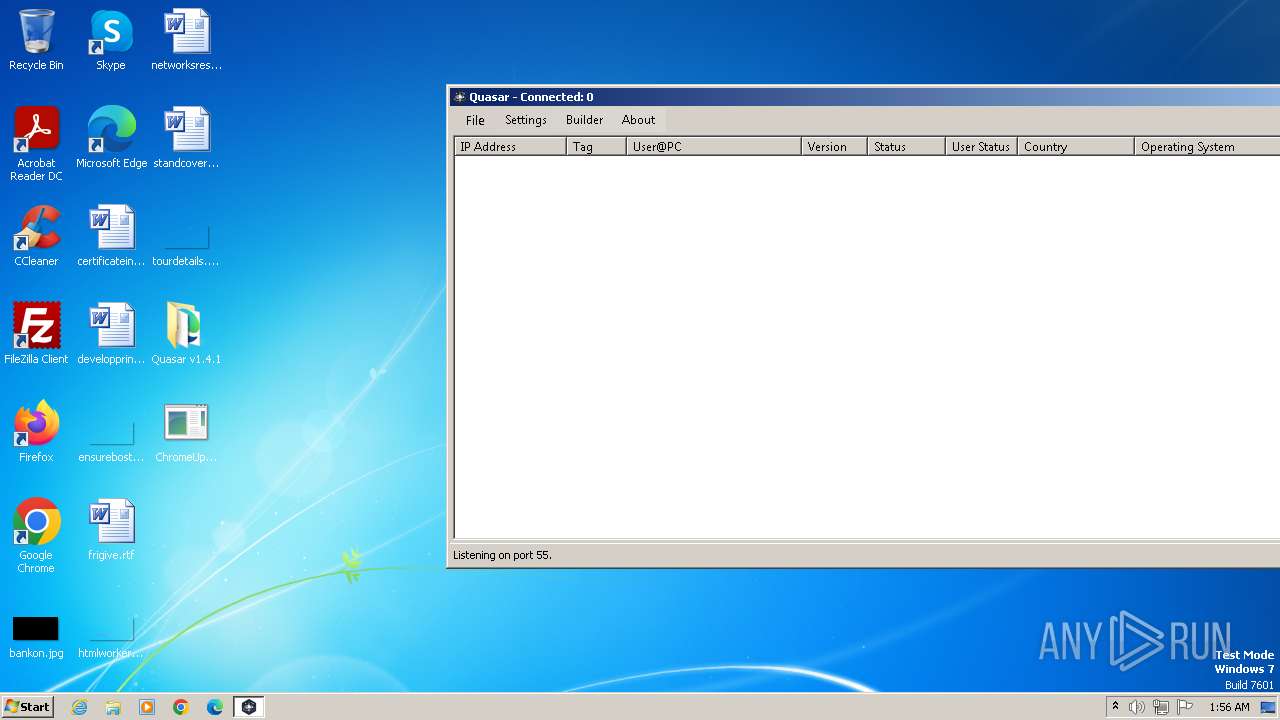
Task: Open the network tray icon
Action: click(x=1161, y=707)
